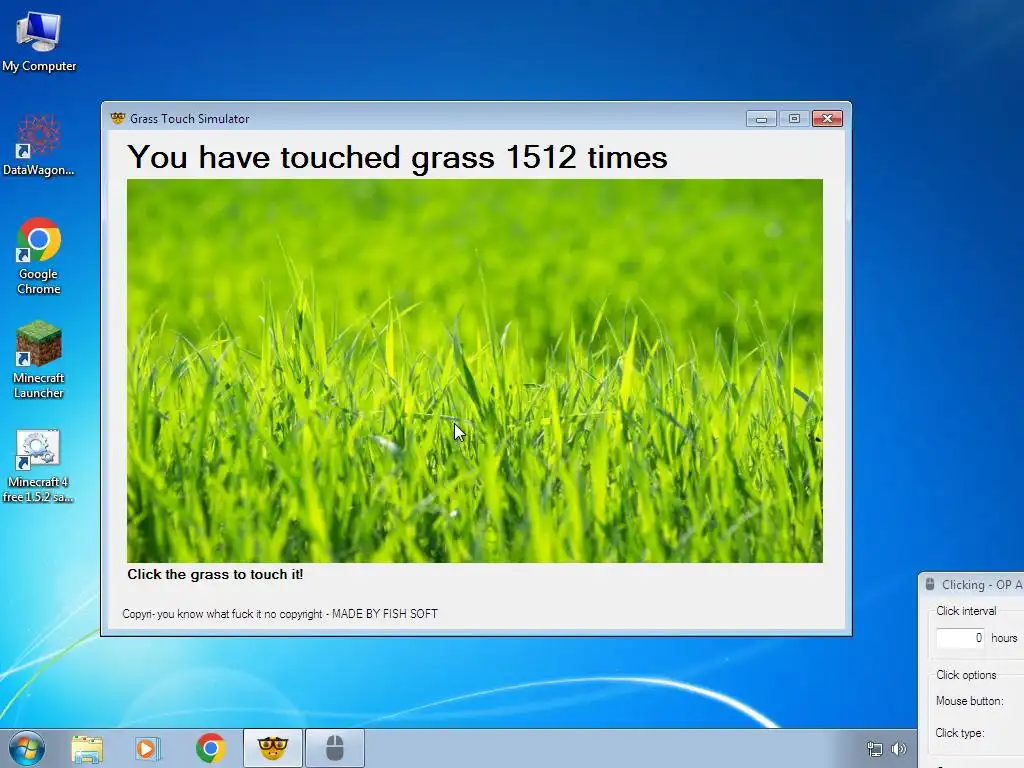The width and height of the screenshot is (1024, 768).
Task: Open the DataWagon desktop shortcut
Action: coord(39,145)
